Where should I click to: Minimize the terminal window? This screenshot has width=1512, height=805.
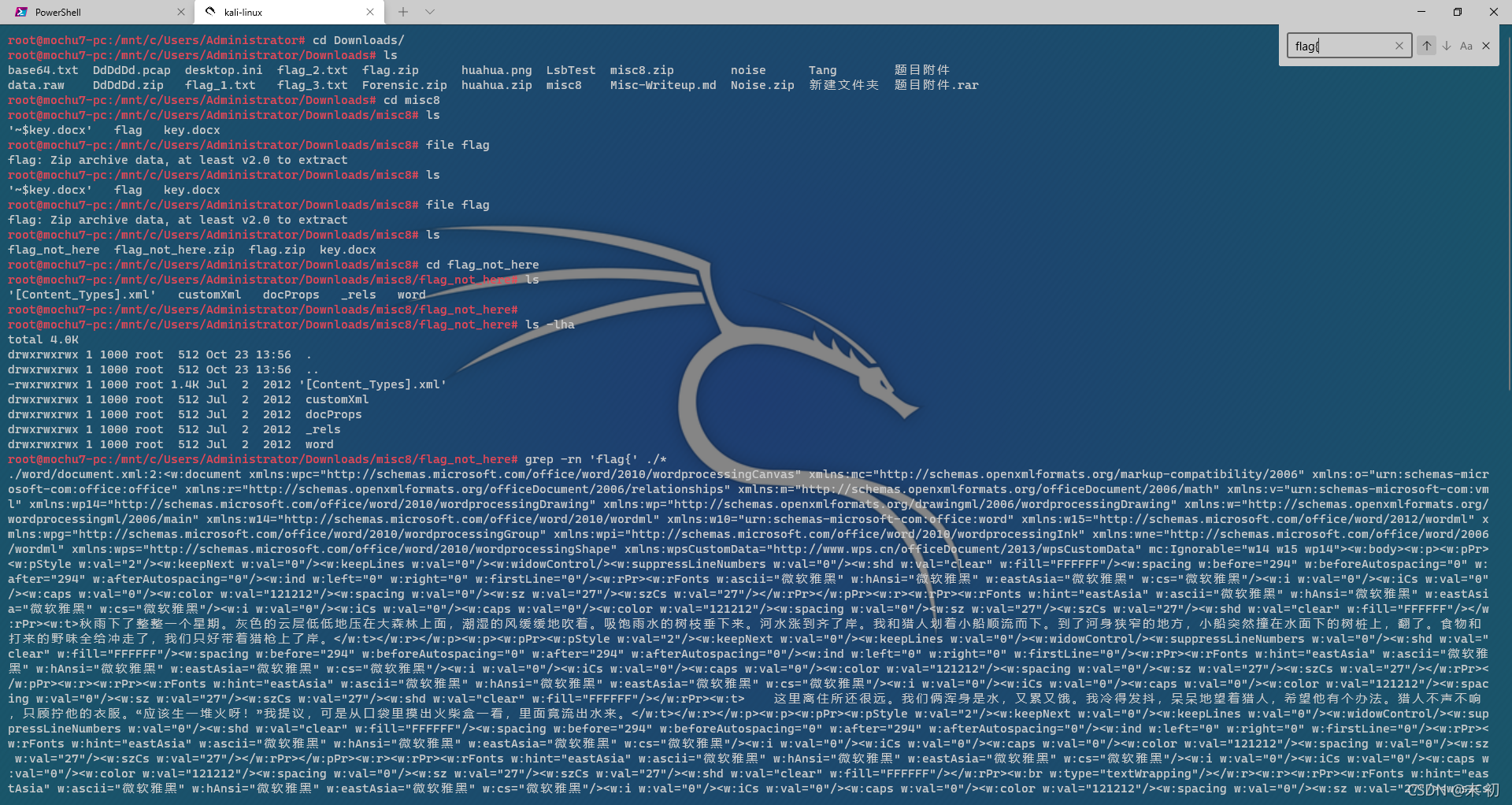[x=1421, y=12]
